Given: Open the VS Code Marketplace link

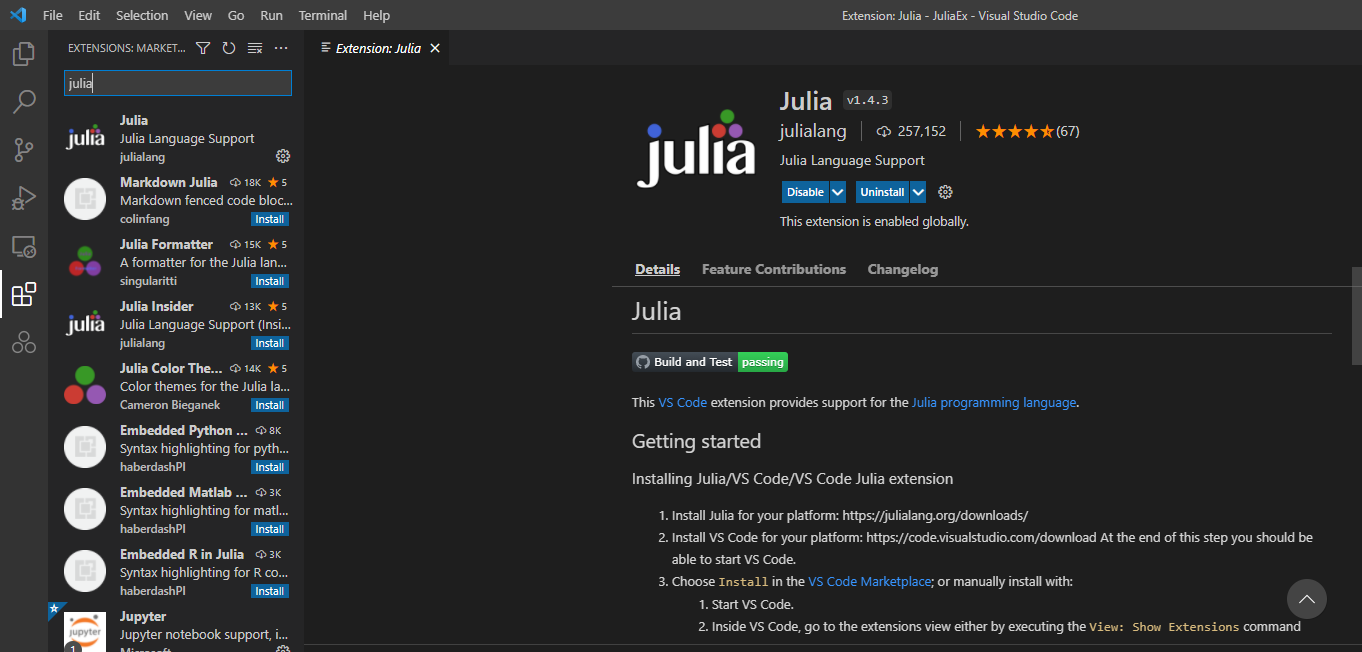Looking at the screenshot, I should (x=870, y=581).
